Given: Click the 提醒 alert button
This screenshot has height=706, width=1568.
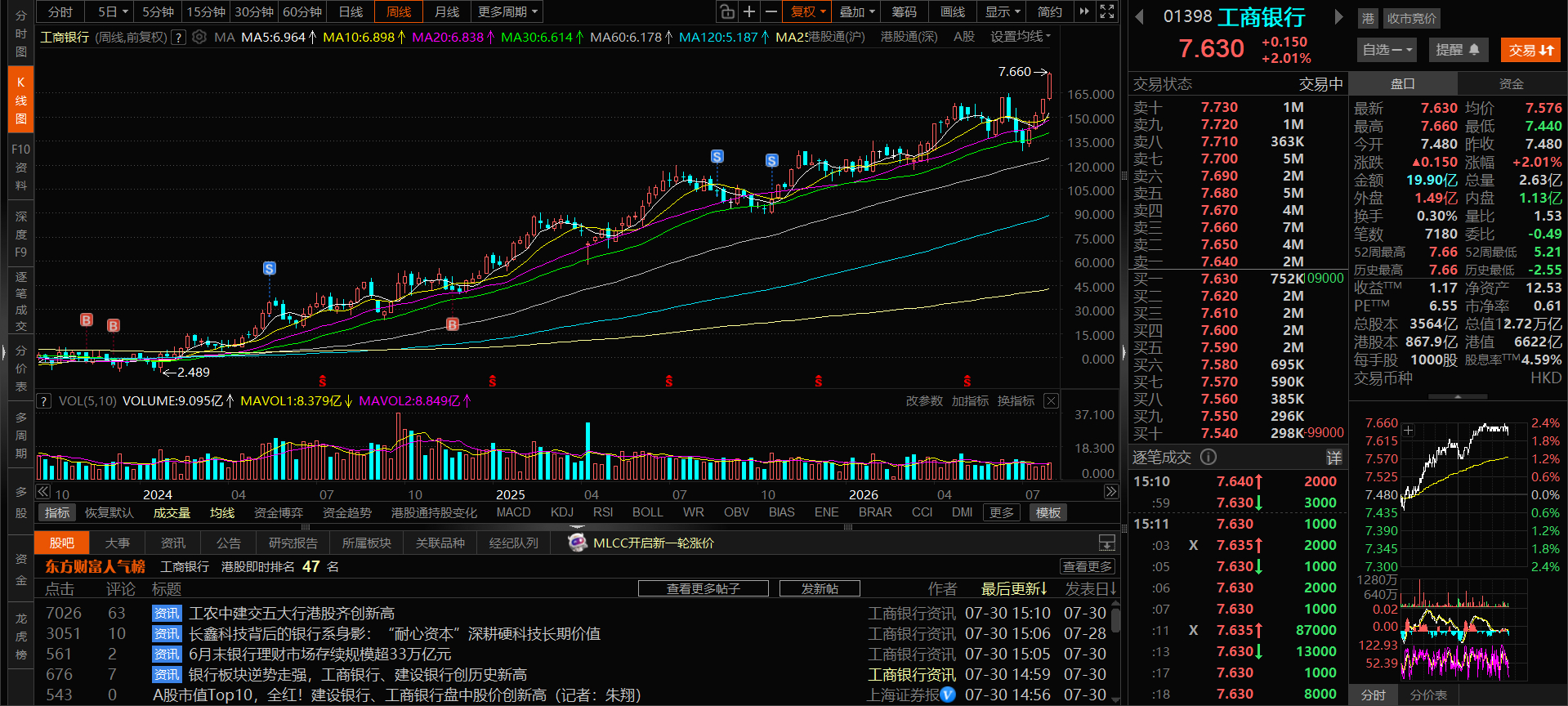Looking at the screenshot, I should coord(1458,50).
